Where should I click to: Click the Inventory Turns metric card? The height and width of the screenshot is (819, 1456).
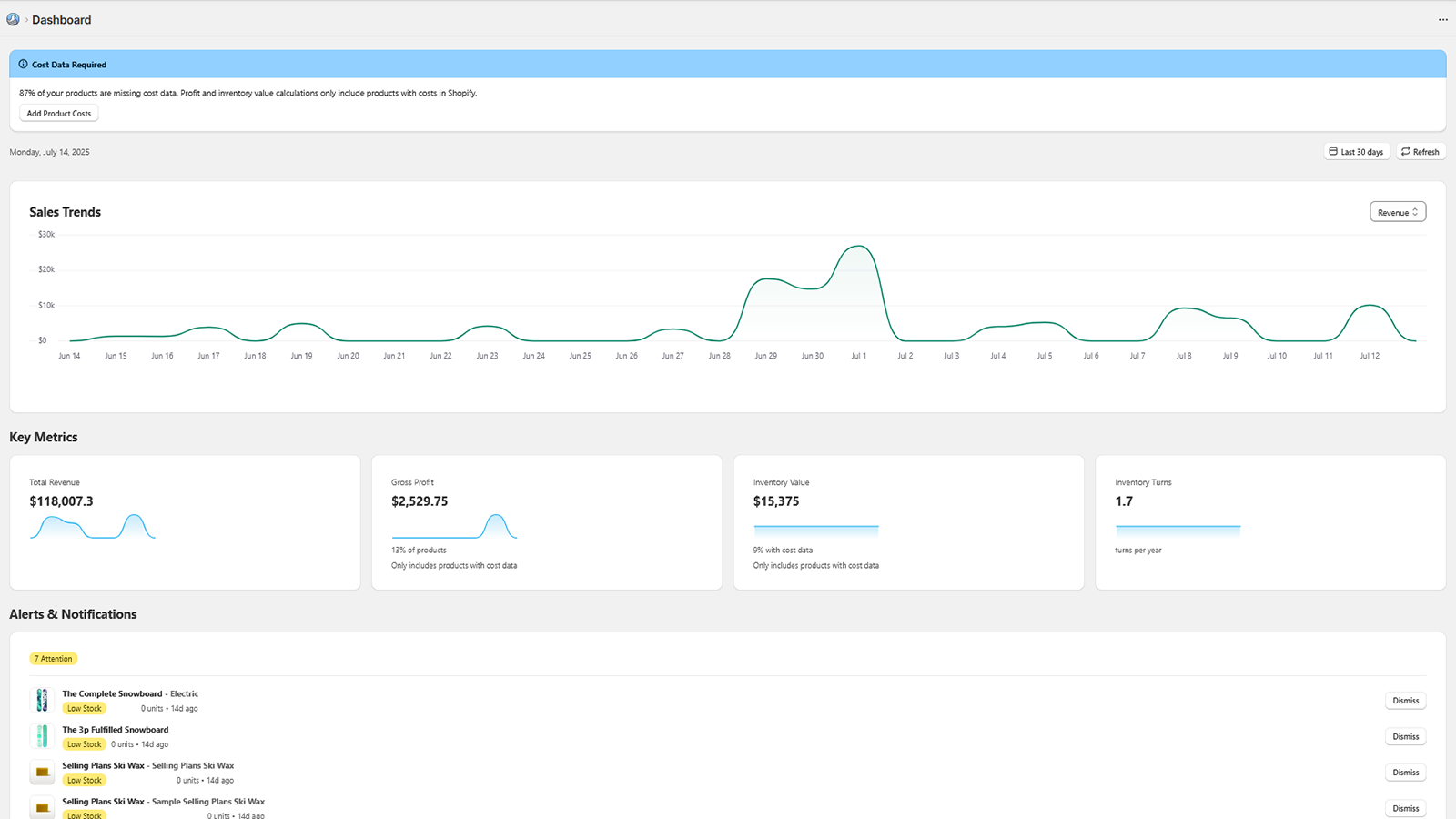[1270, 522]
